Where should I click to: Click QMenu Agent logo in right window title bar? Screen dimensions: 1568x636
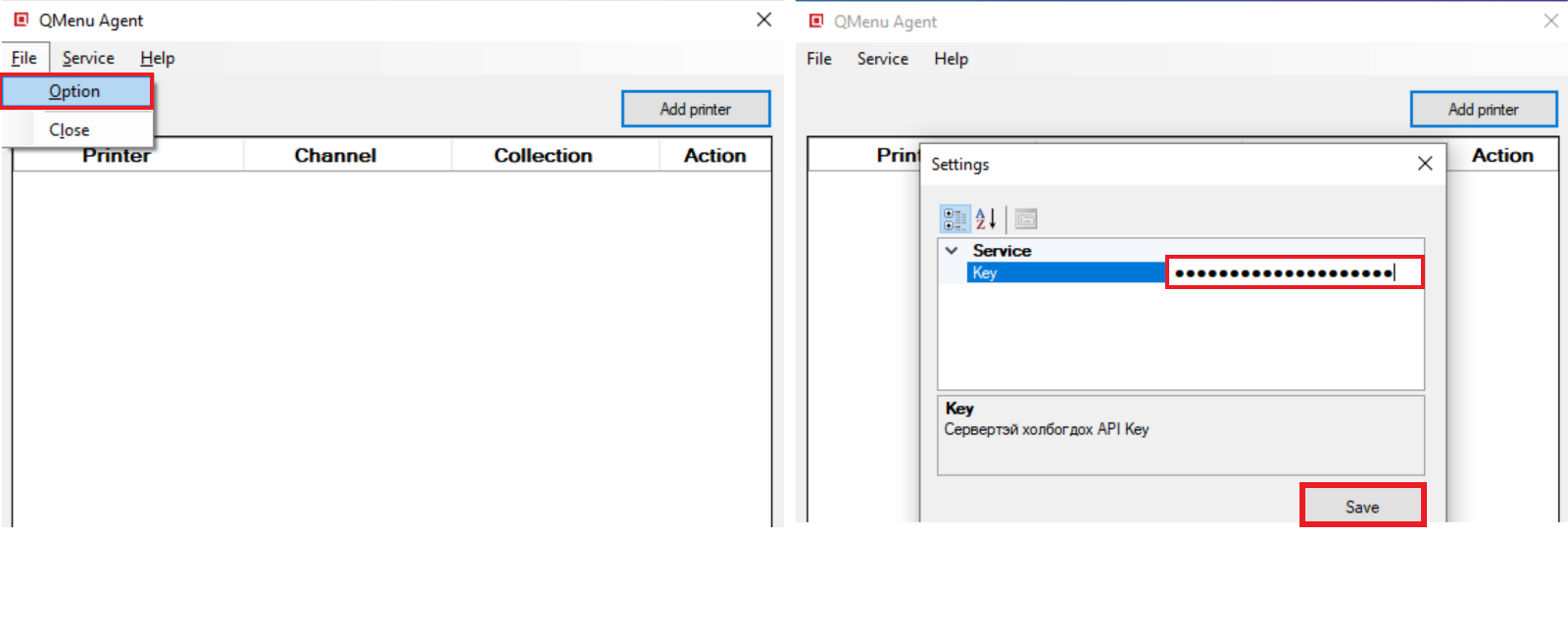pyautogui.click(x=815, y=21)
